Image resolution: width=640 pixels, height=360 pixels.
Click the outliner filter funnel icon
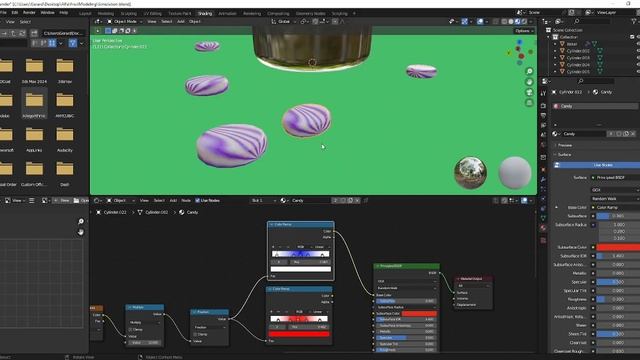tap(634, 21)
